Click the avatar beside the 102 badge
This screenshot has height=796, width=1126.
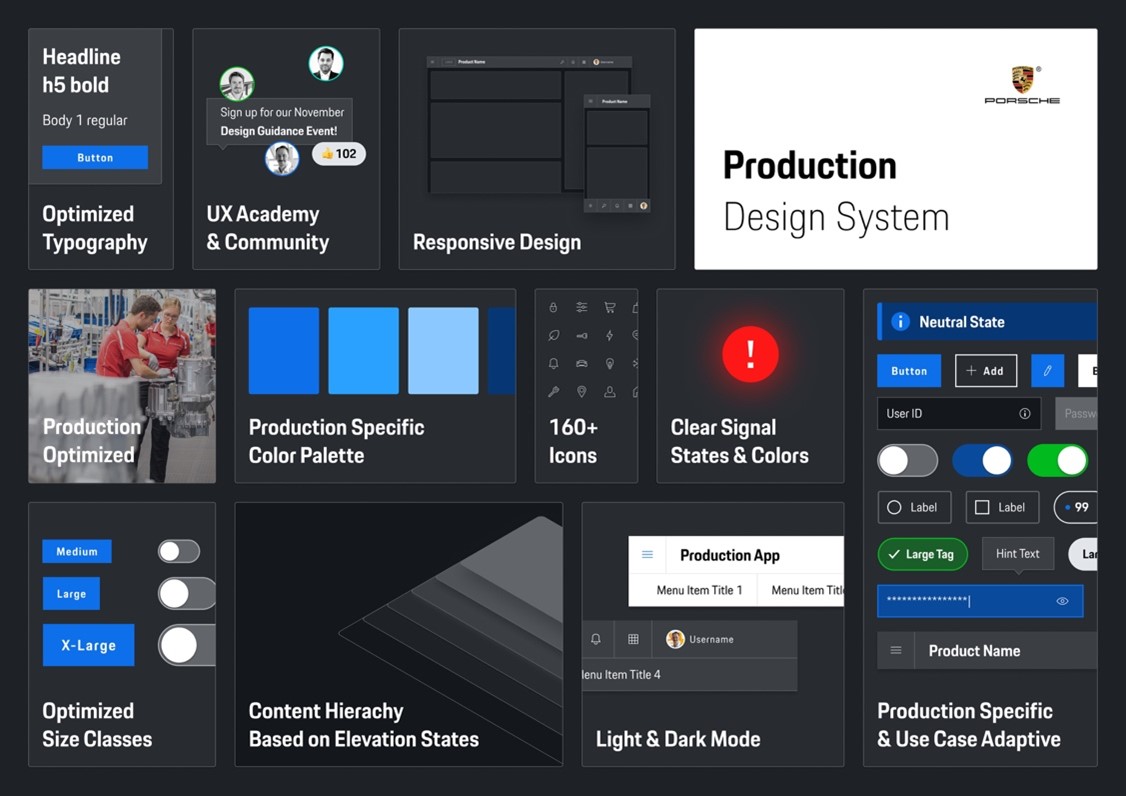pos(282,158)
